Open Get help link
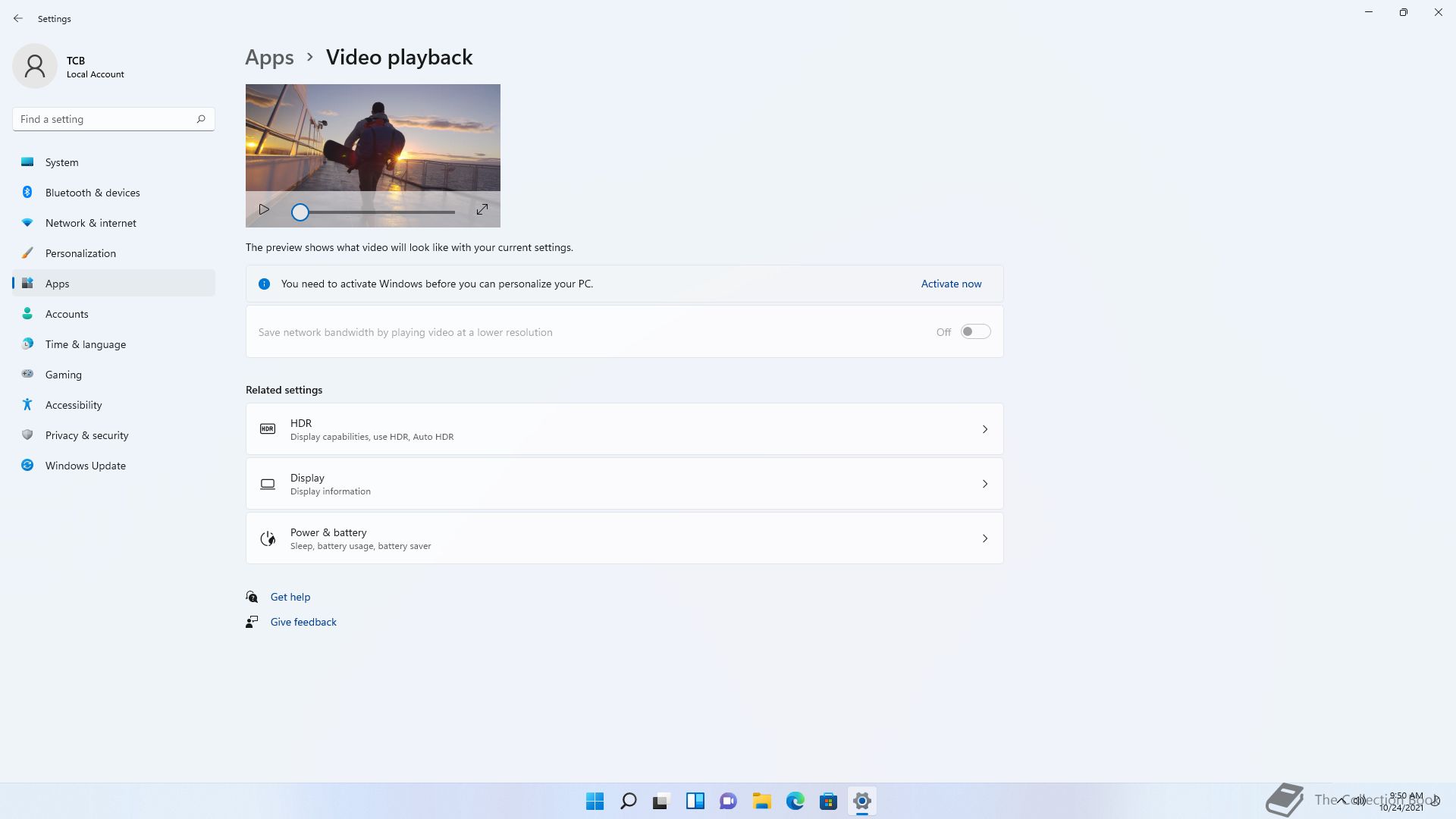The image size is (1456, 819). 290,597
